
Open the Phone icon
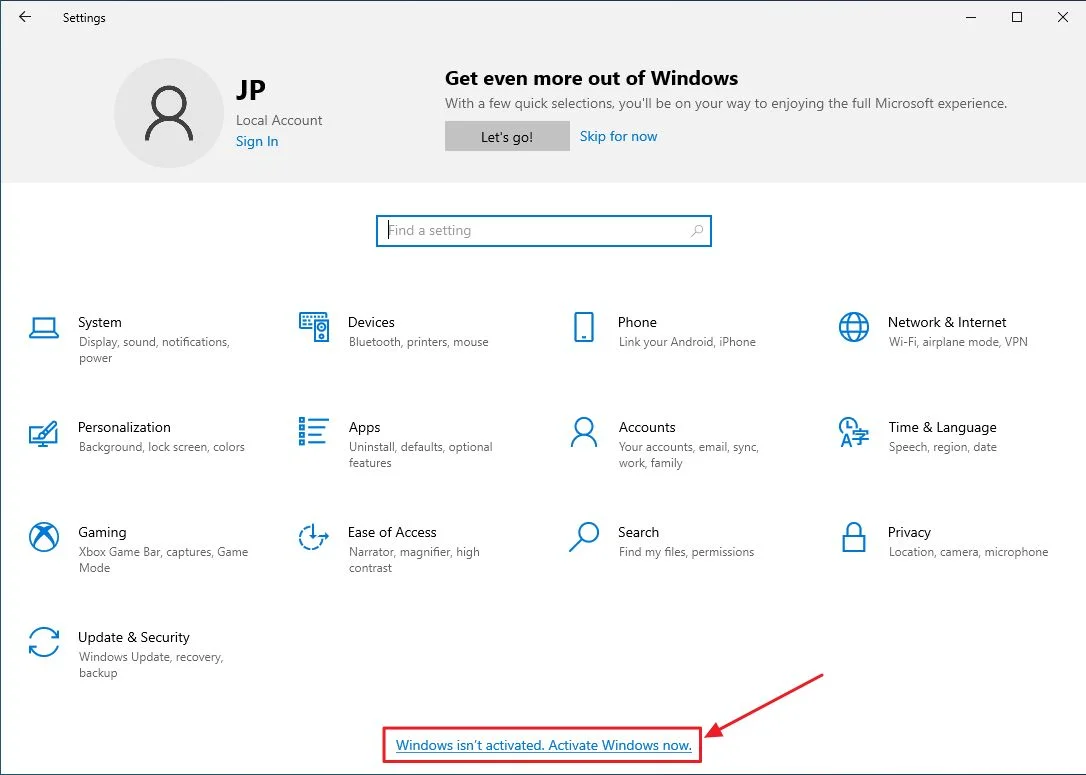[x=584, y=327]
